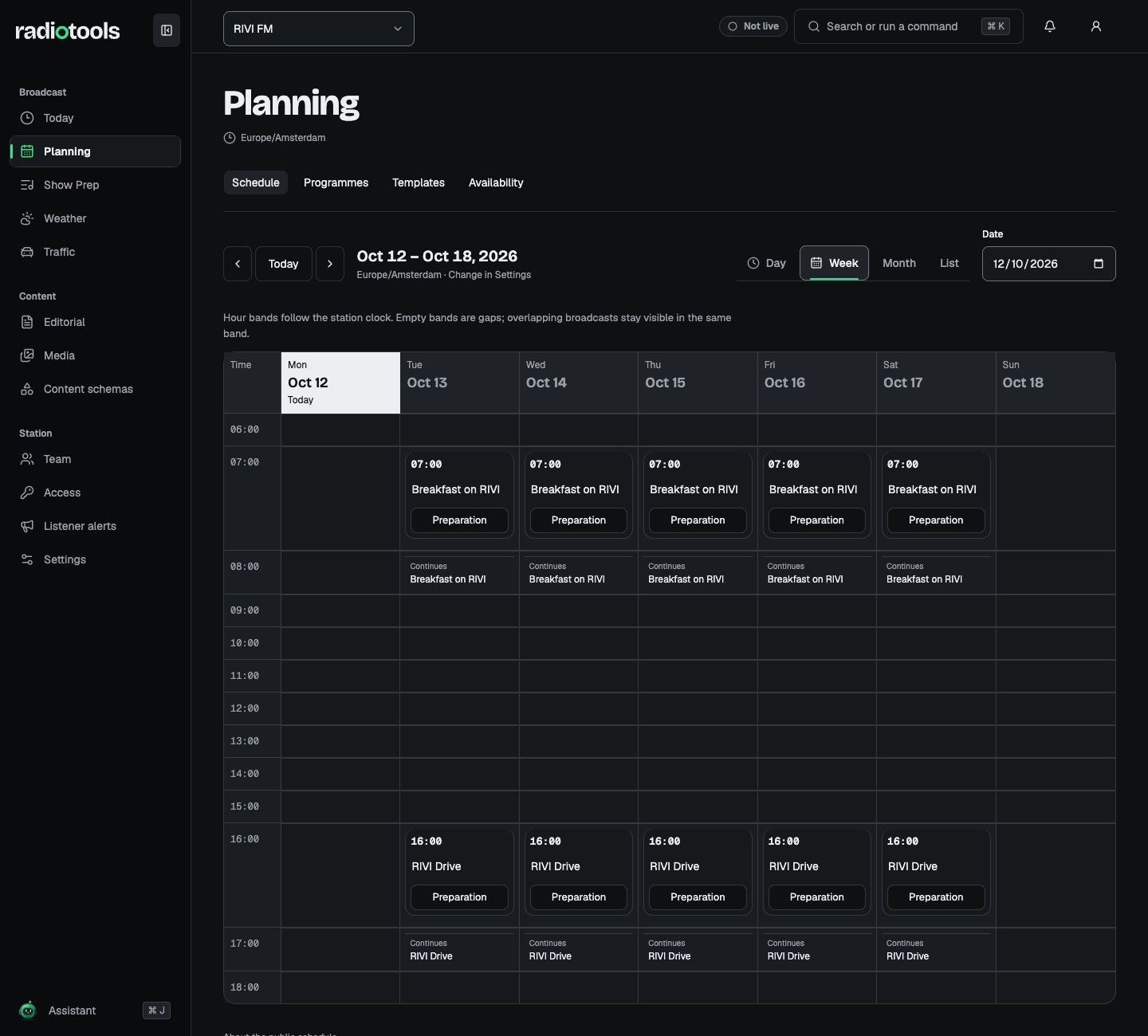Click Sun Oct 18 column header

(x=1056, y=383)
